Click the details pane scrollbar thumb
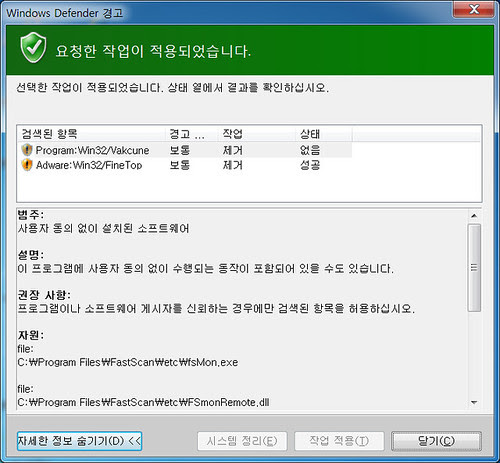 click(474, 268)
